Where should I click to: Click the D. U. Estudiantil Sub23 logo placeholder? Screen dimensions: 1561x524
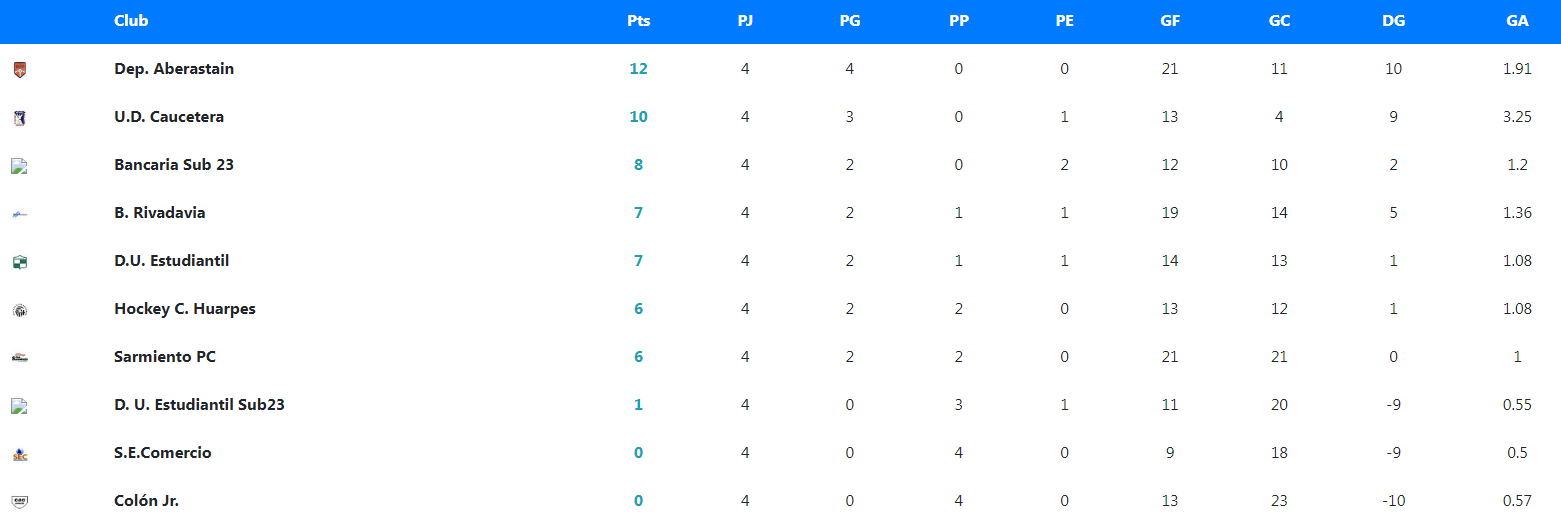click(x=18, y=406)
